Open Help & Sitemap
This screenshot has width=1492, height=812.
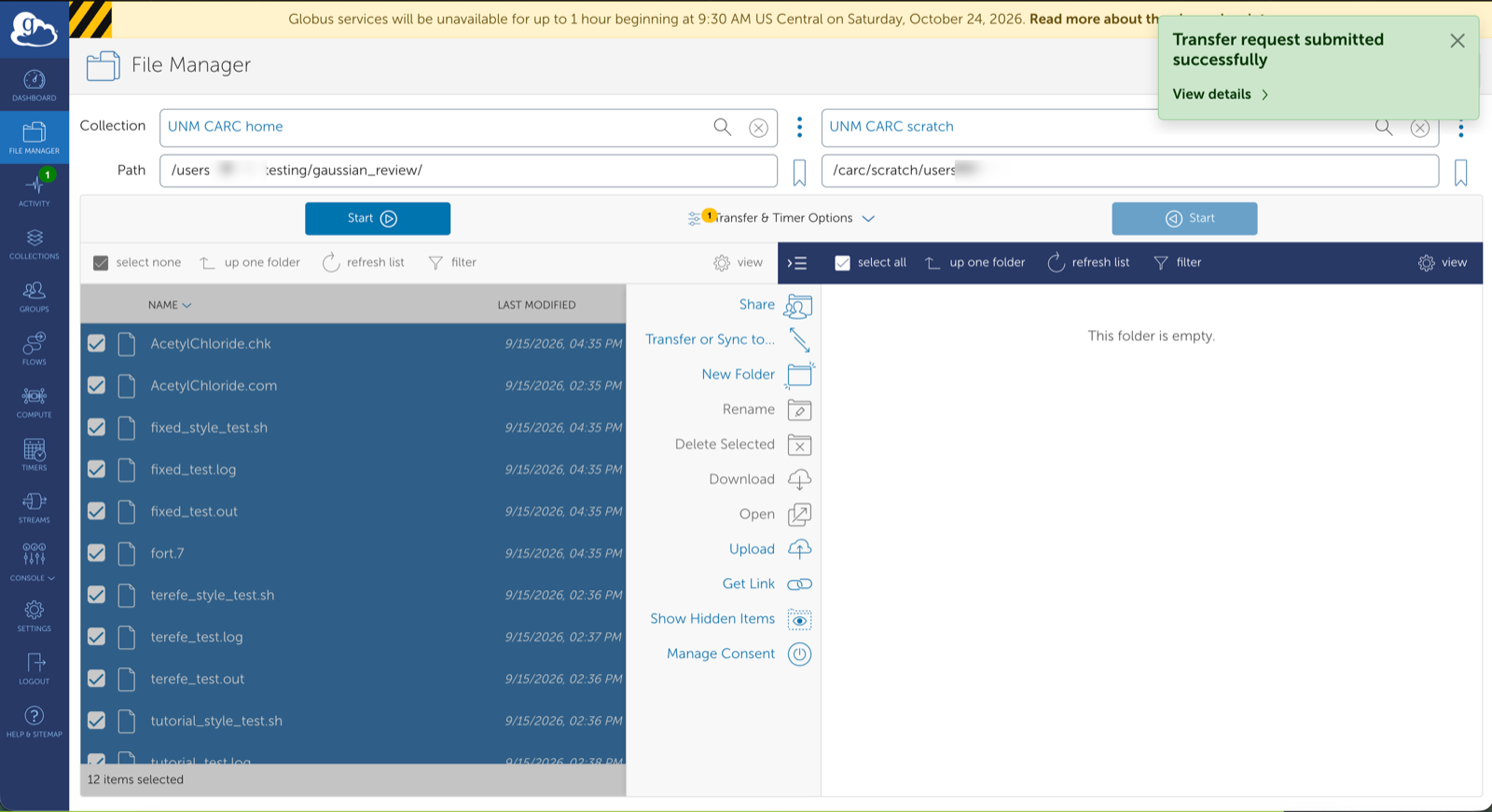(x=35, y=722)
